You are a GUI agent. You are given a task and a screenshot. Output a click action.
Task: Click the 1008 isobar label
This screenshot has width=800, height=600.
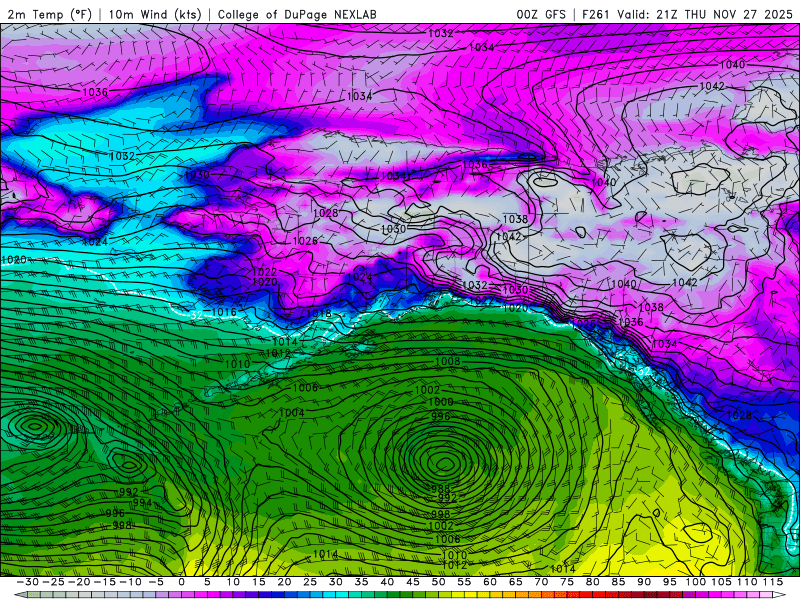click(x=447, y=361)
